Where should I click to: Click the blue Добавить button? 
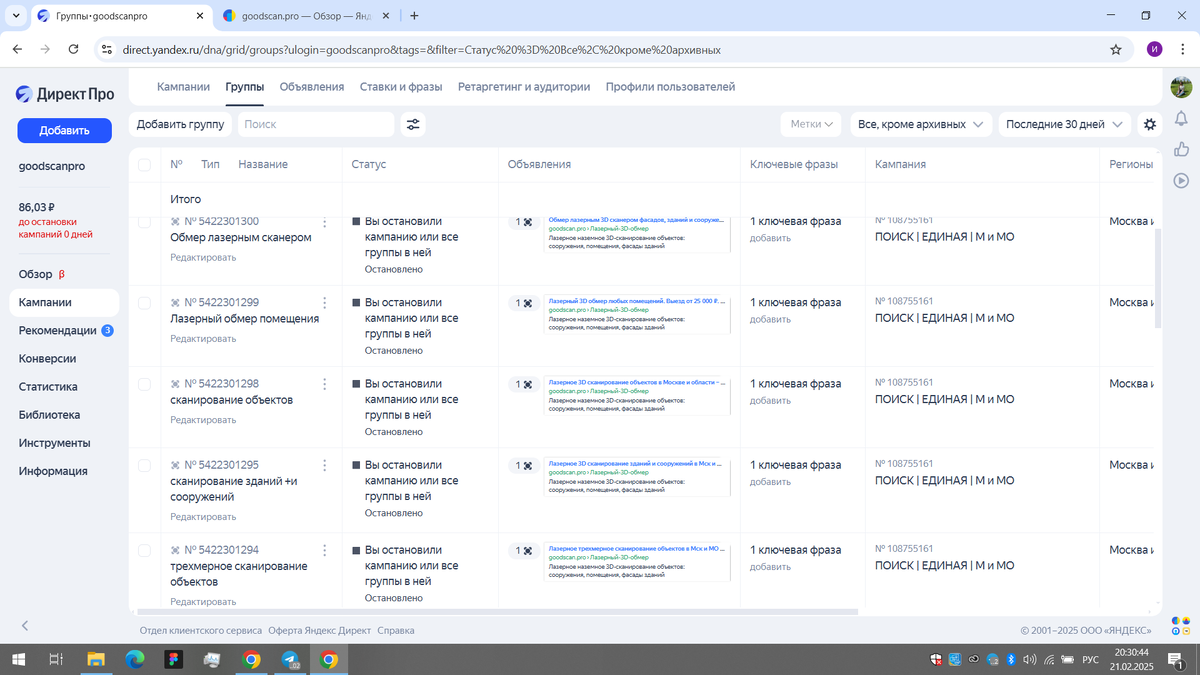click(x=64, y=130)
